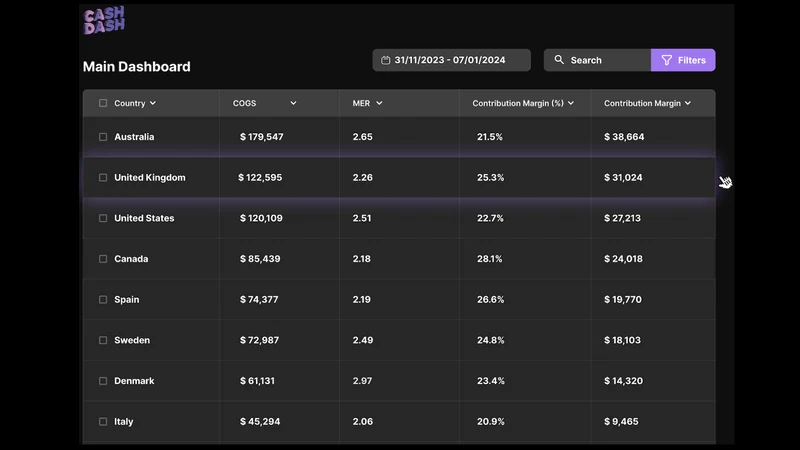Screen dimensions: 800x450
Task: Check the United Kingdom row checkbox
Action: [x=103, y=178]
